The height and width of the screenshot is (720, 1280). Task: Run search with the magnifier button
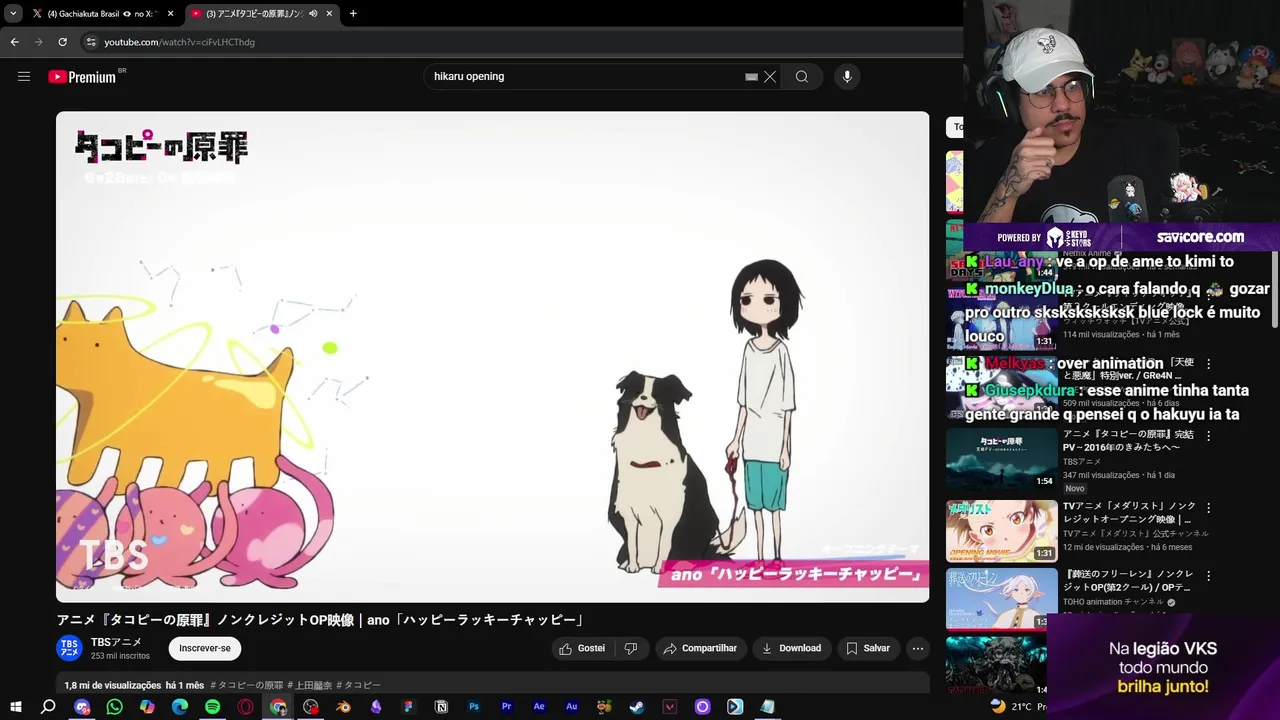click(802, 77)
